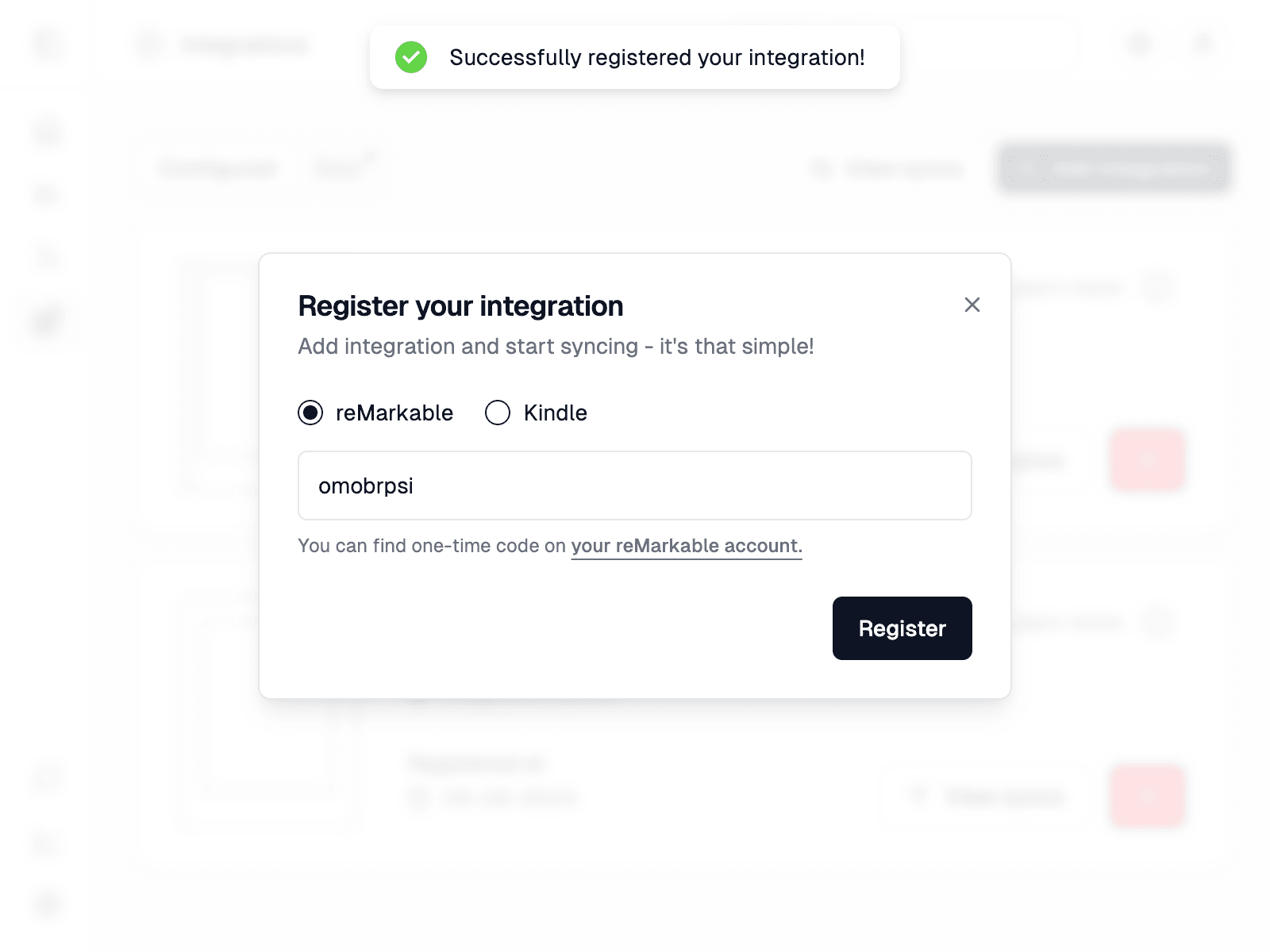Viewport: 1270px width, 952px height.
Task: Switch to the blurred Configured tab
Action: click(x=219, y=168)
